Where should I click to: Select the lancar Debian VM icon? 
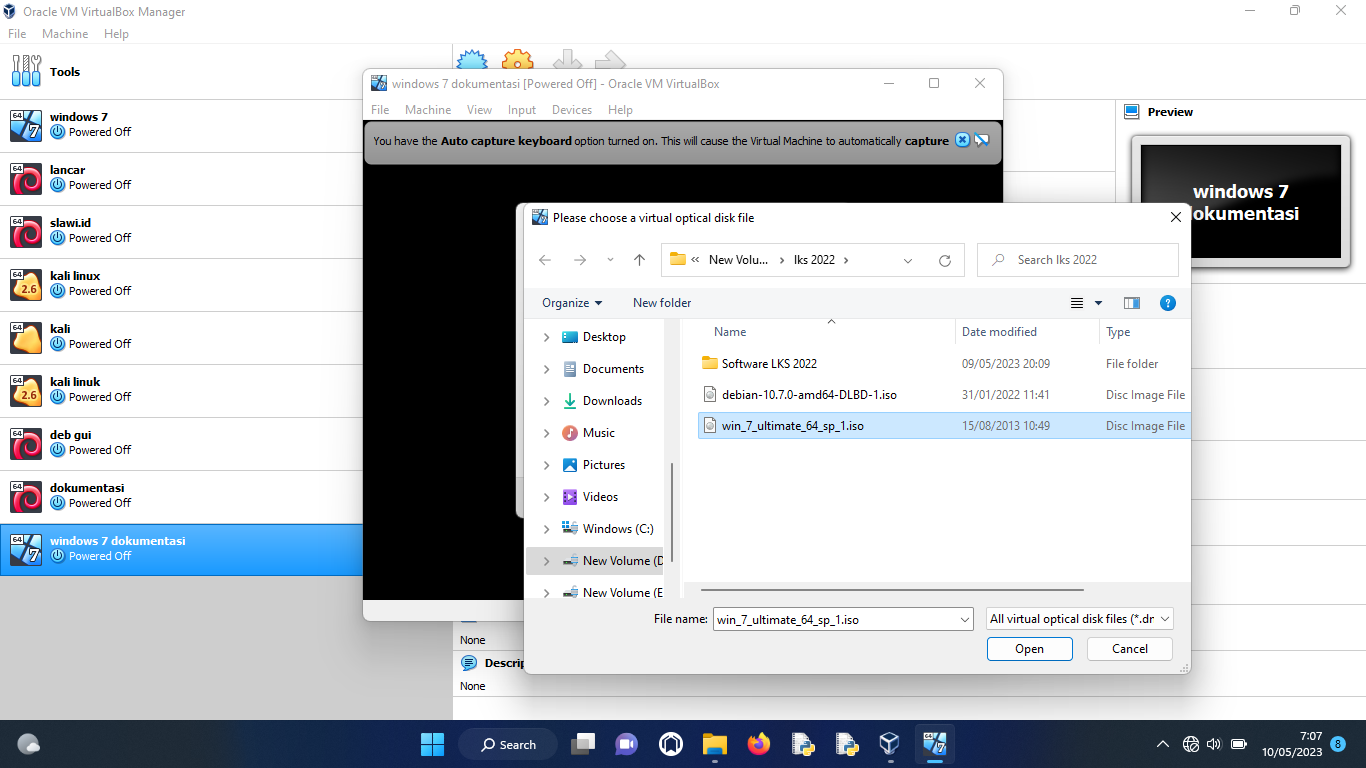26,178
